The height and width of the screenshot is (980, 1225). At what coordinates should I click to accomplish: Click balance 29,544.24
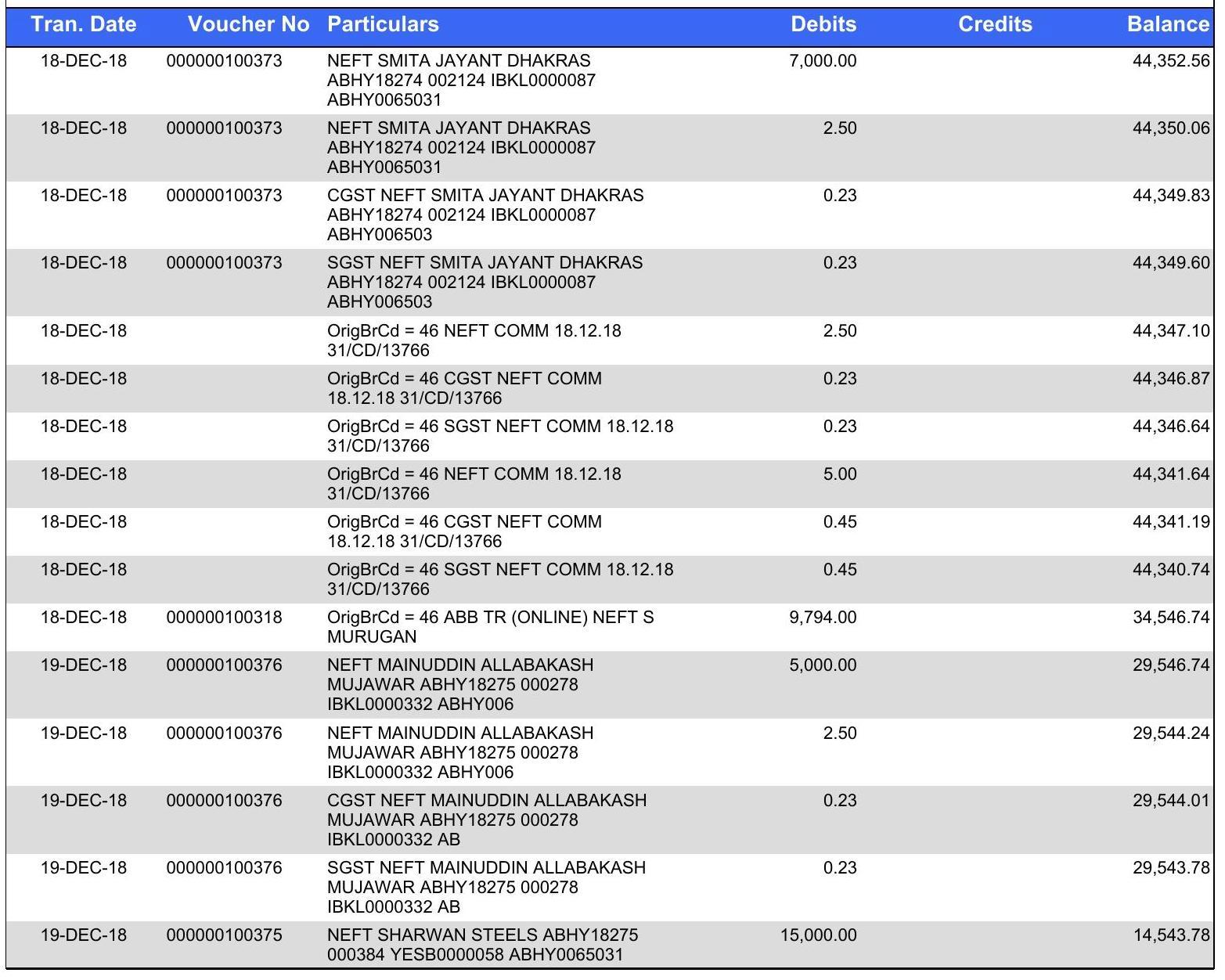[x=1171, y=733]
